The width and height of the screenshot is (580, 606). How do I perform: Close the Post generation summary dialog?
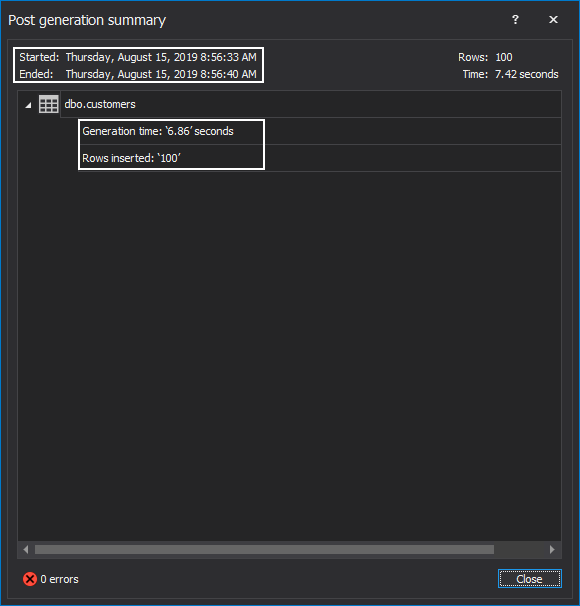553,19
